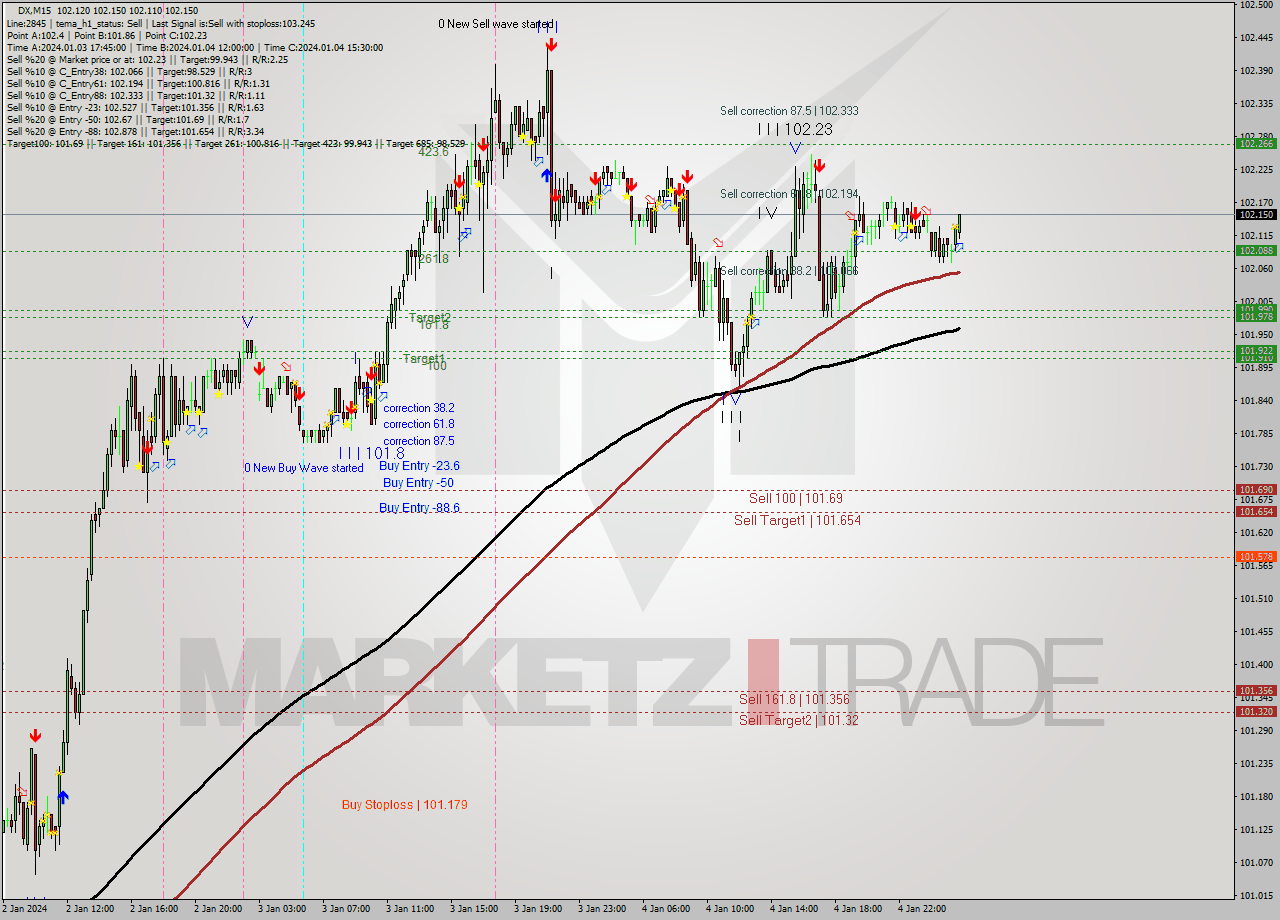Click the red sell arrow at chart peak
1280x920 pixels.
pos(551,45)
